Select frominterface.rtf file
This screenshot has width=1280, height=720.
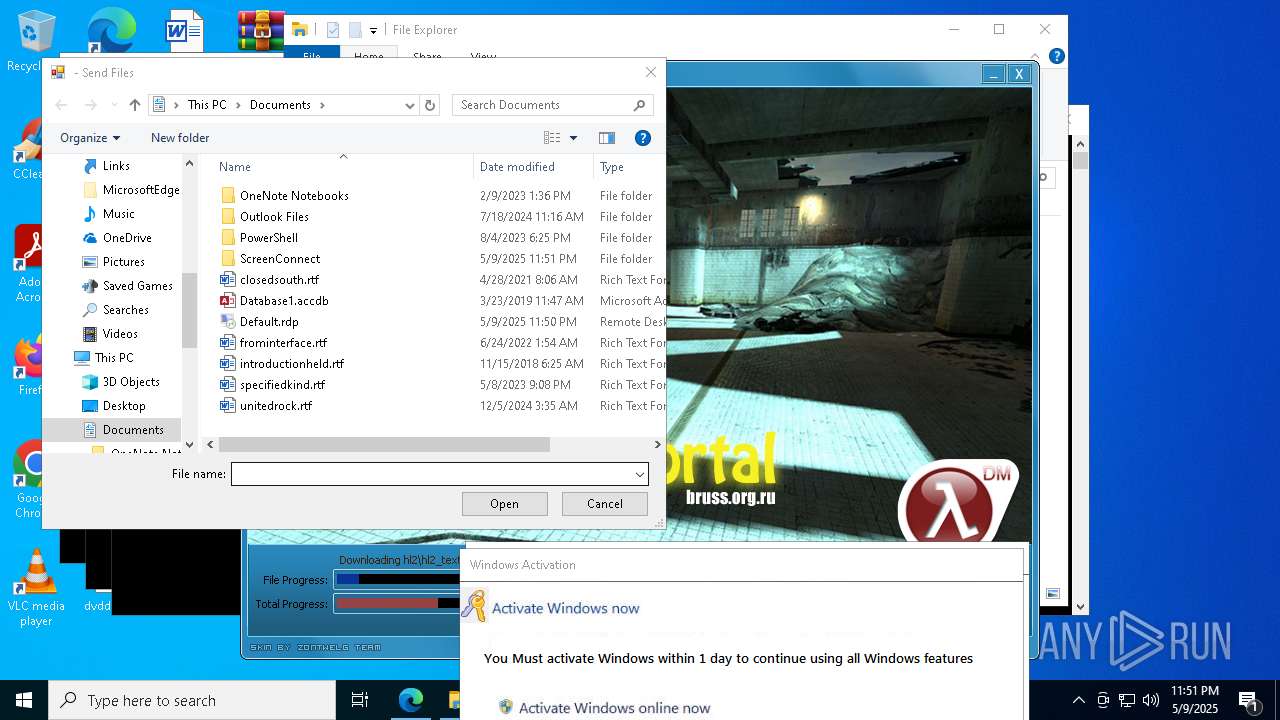pyautogui.click(x=283, y=343)
